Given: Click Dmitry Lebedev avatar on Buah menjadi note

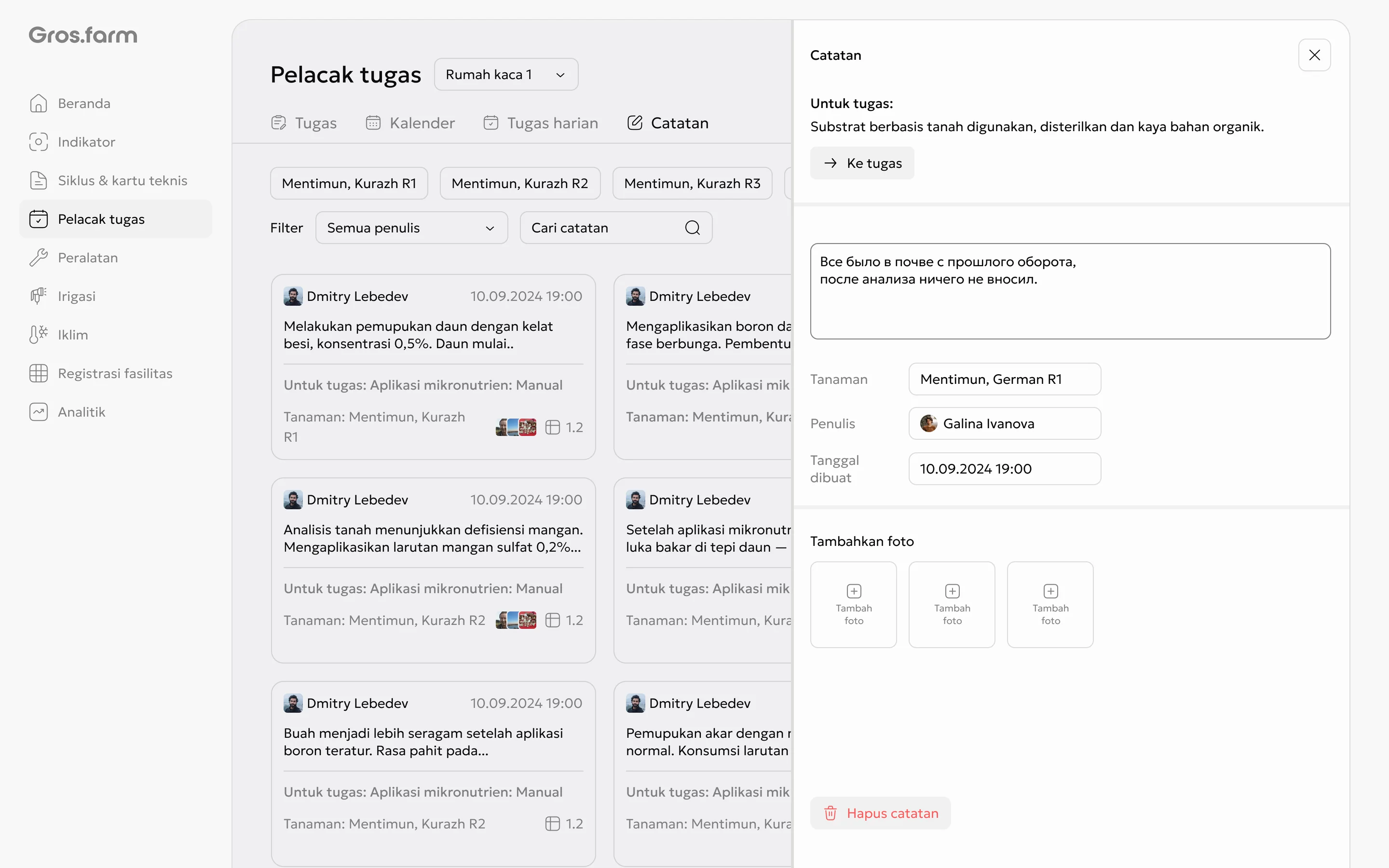Looking at the screenshot, I should tap(293, 703).
